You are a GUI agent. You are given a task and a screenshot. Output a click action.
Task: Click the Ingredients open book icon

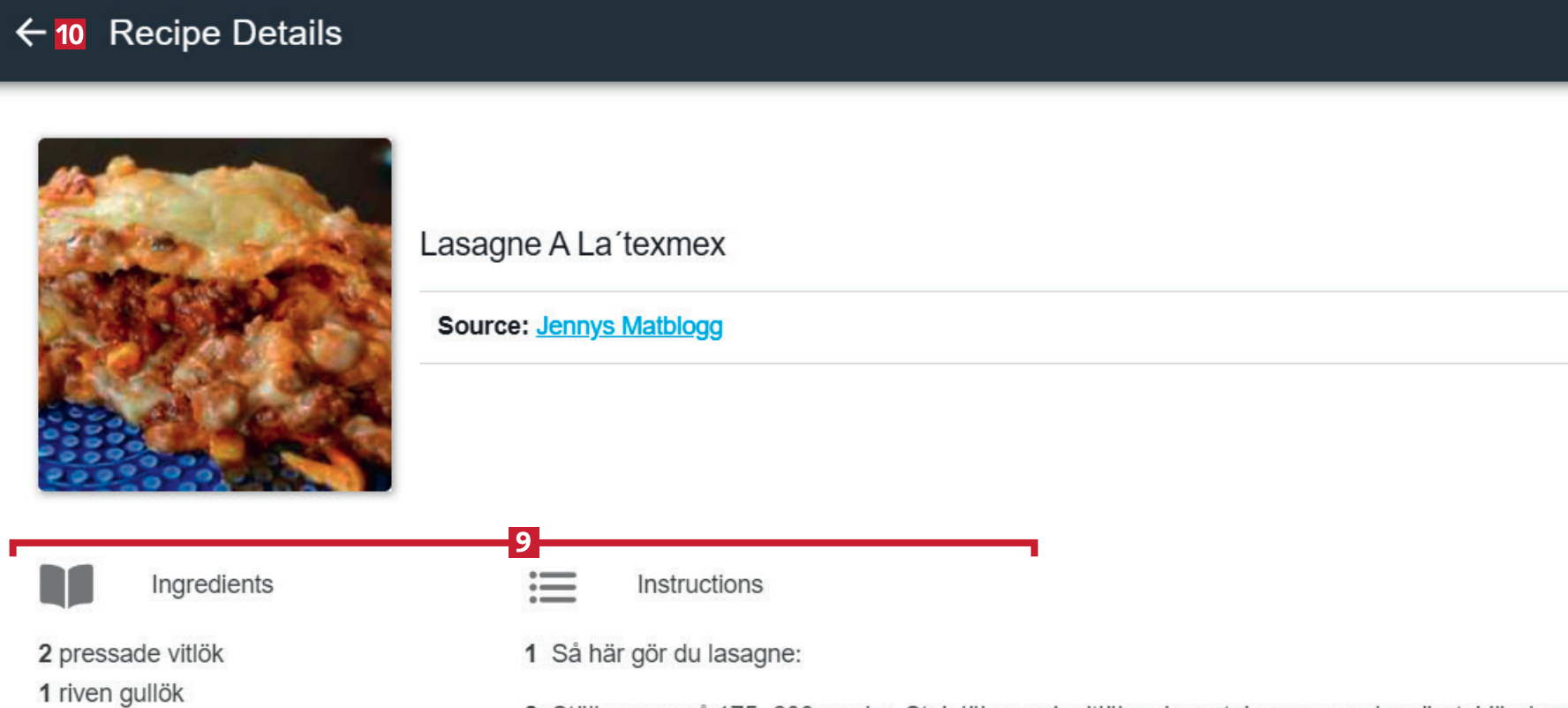(66, 585)
